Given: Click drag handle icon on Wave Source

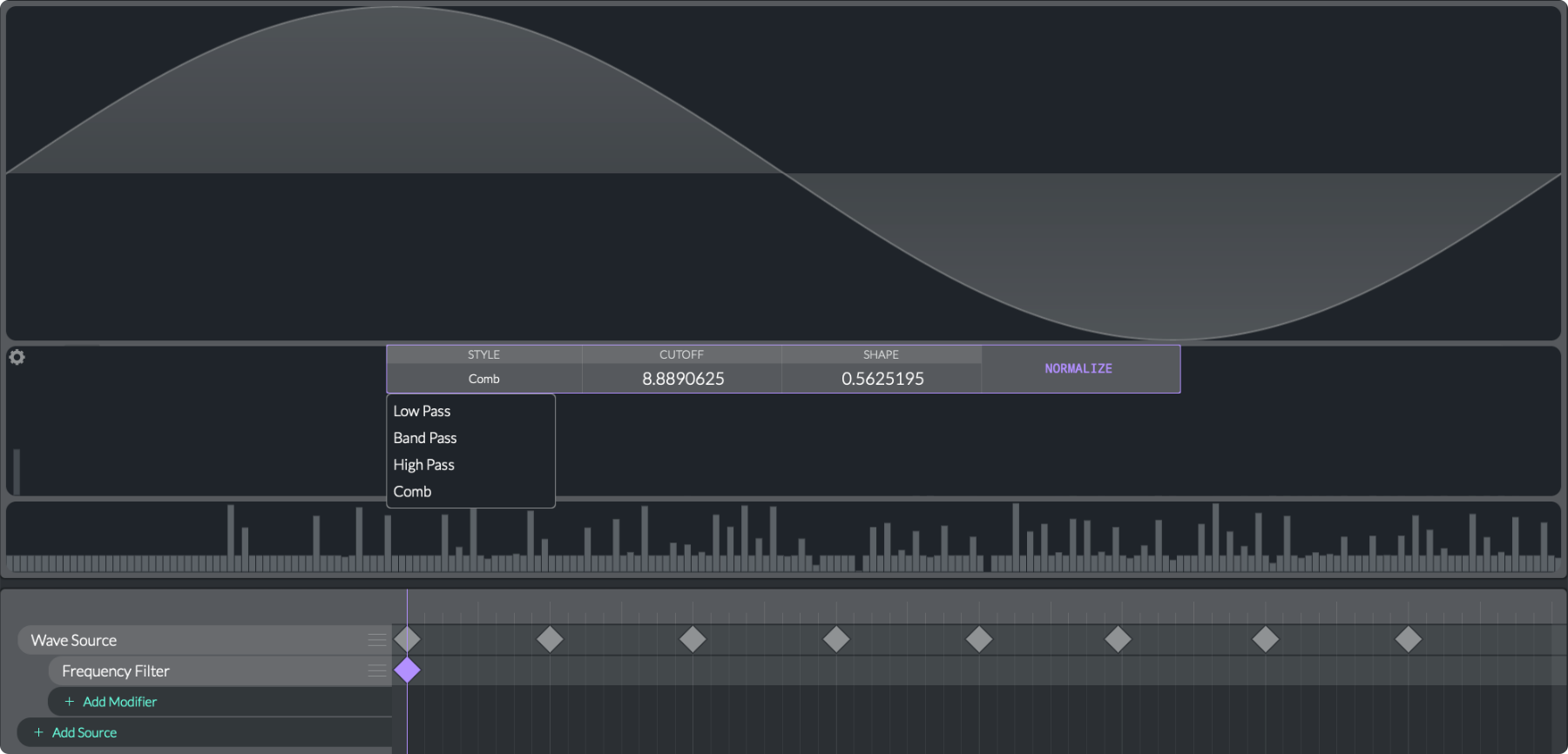Looking at the screenshot, I should coord(376,640).
